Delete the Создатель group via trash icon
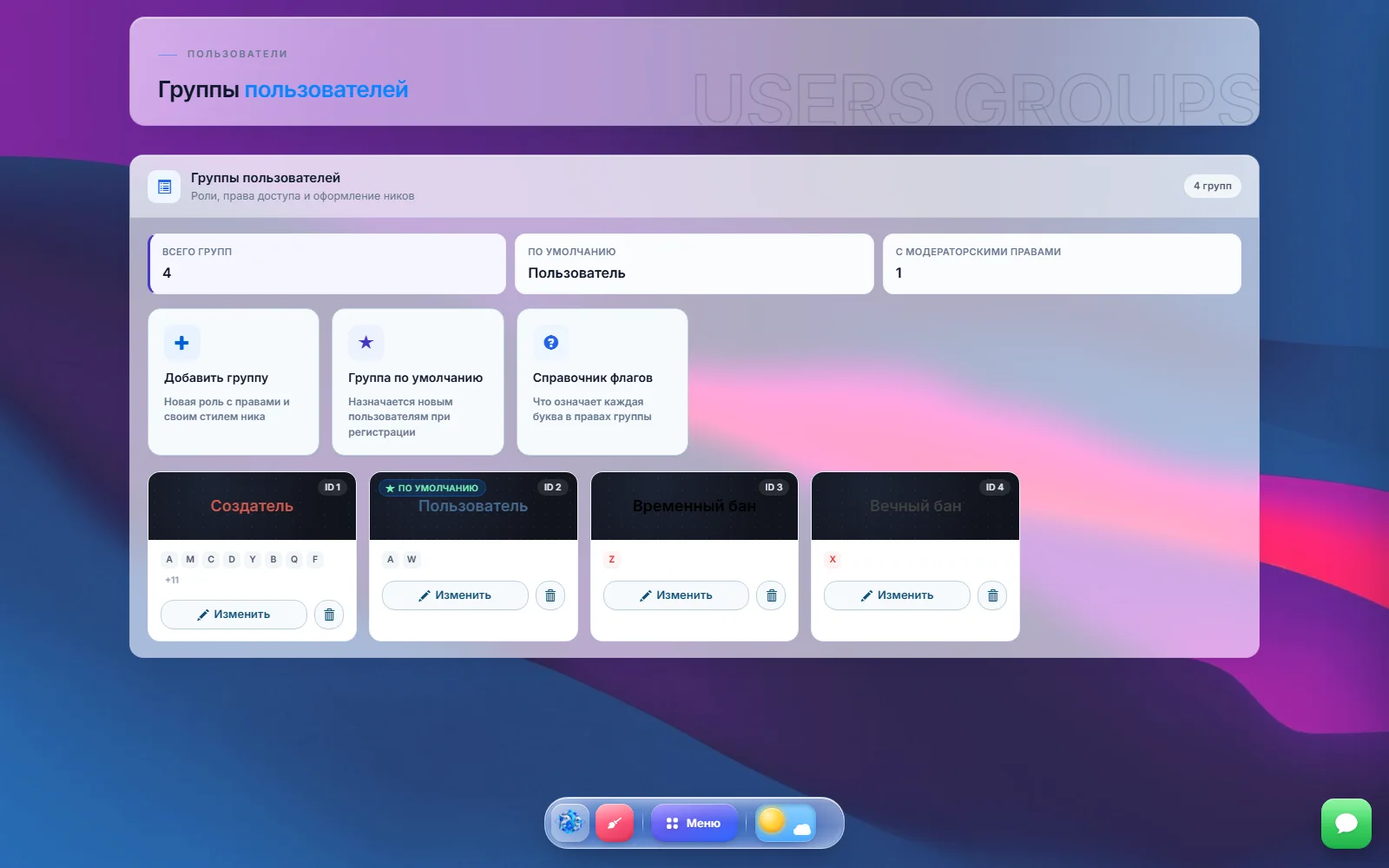The image size is (1389, 868). pos(329,615)
